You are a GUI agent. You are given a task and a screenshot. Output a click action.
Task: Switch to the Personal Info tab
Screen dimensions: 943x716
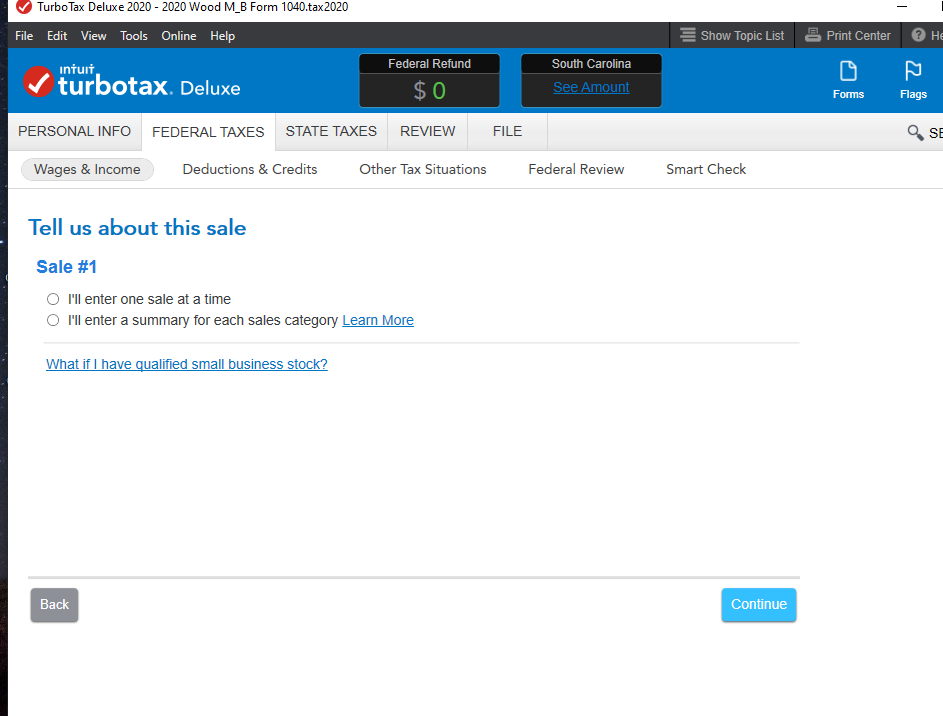point(75,131)
